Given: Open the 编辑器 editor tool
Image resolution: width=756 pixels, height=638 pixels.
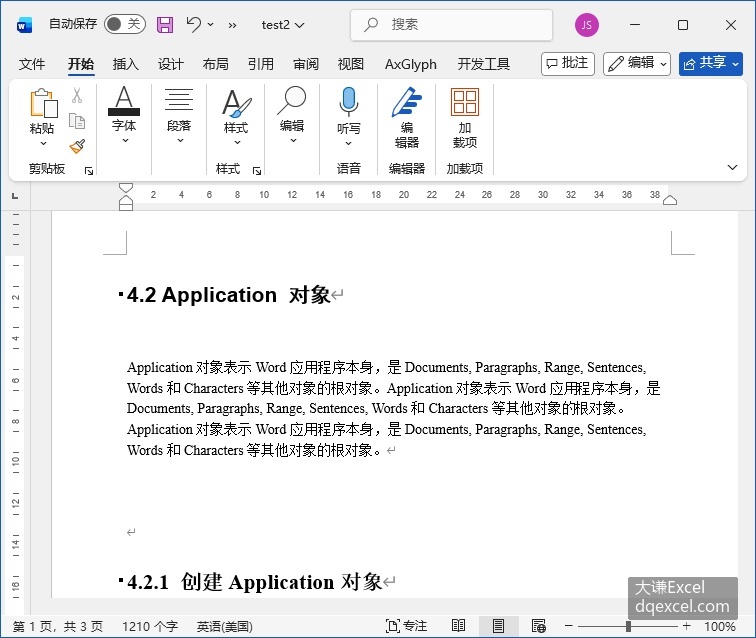Looking at the screenshot, I should coord(407,118).
